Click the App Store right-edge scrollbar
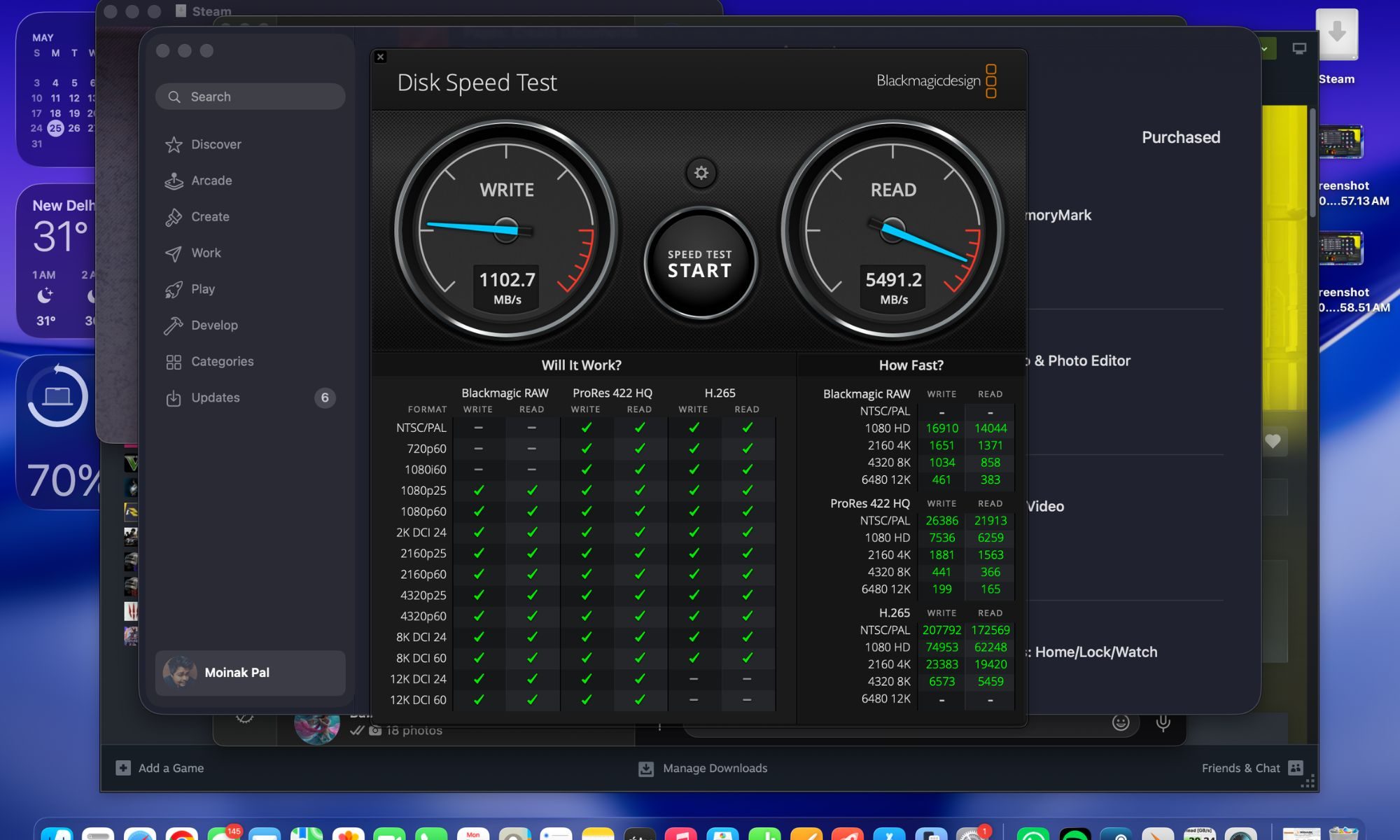The height and width of the screenshot is (840, 1400). tap(1312, 162)
